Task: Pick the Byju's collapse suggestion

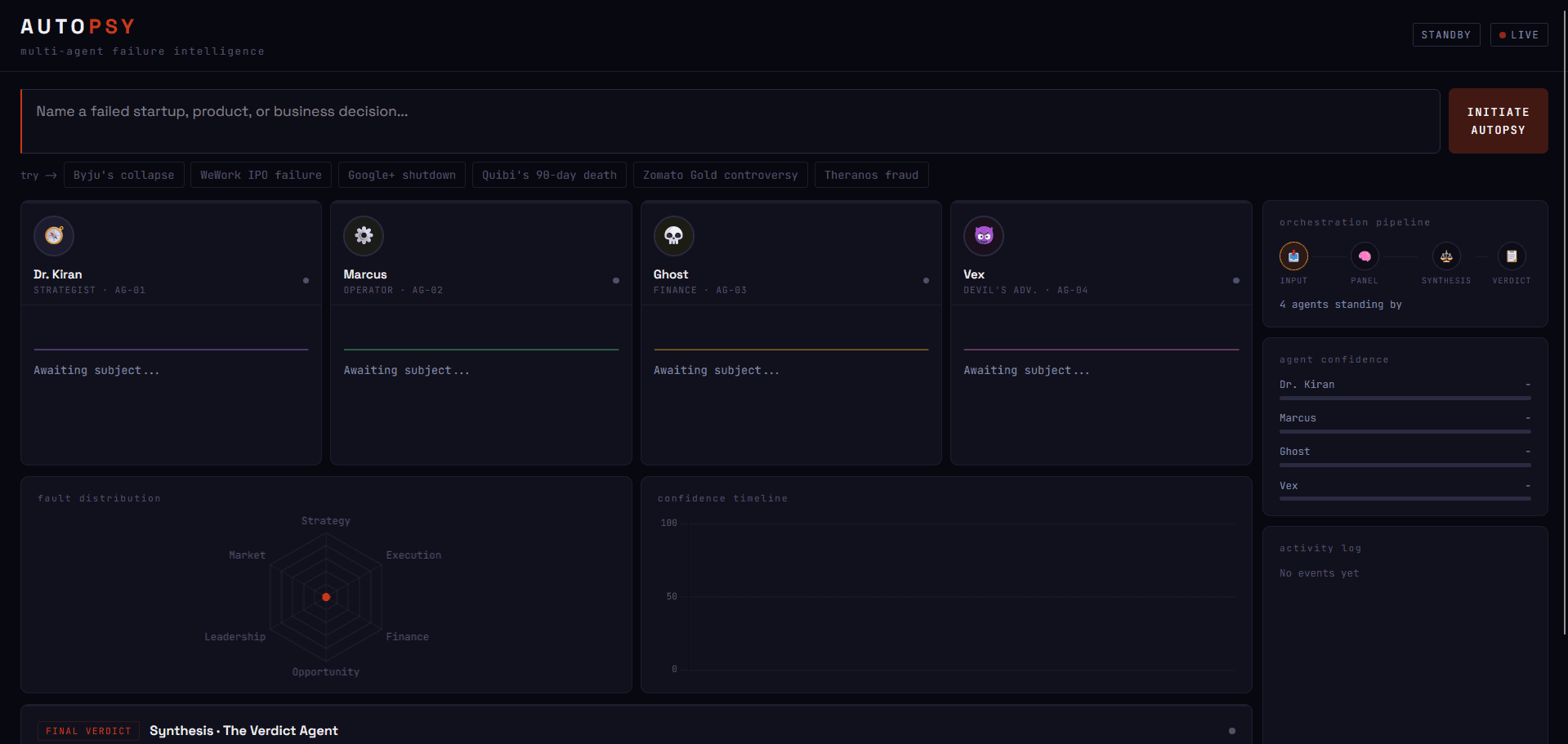Action: (123, 175)
